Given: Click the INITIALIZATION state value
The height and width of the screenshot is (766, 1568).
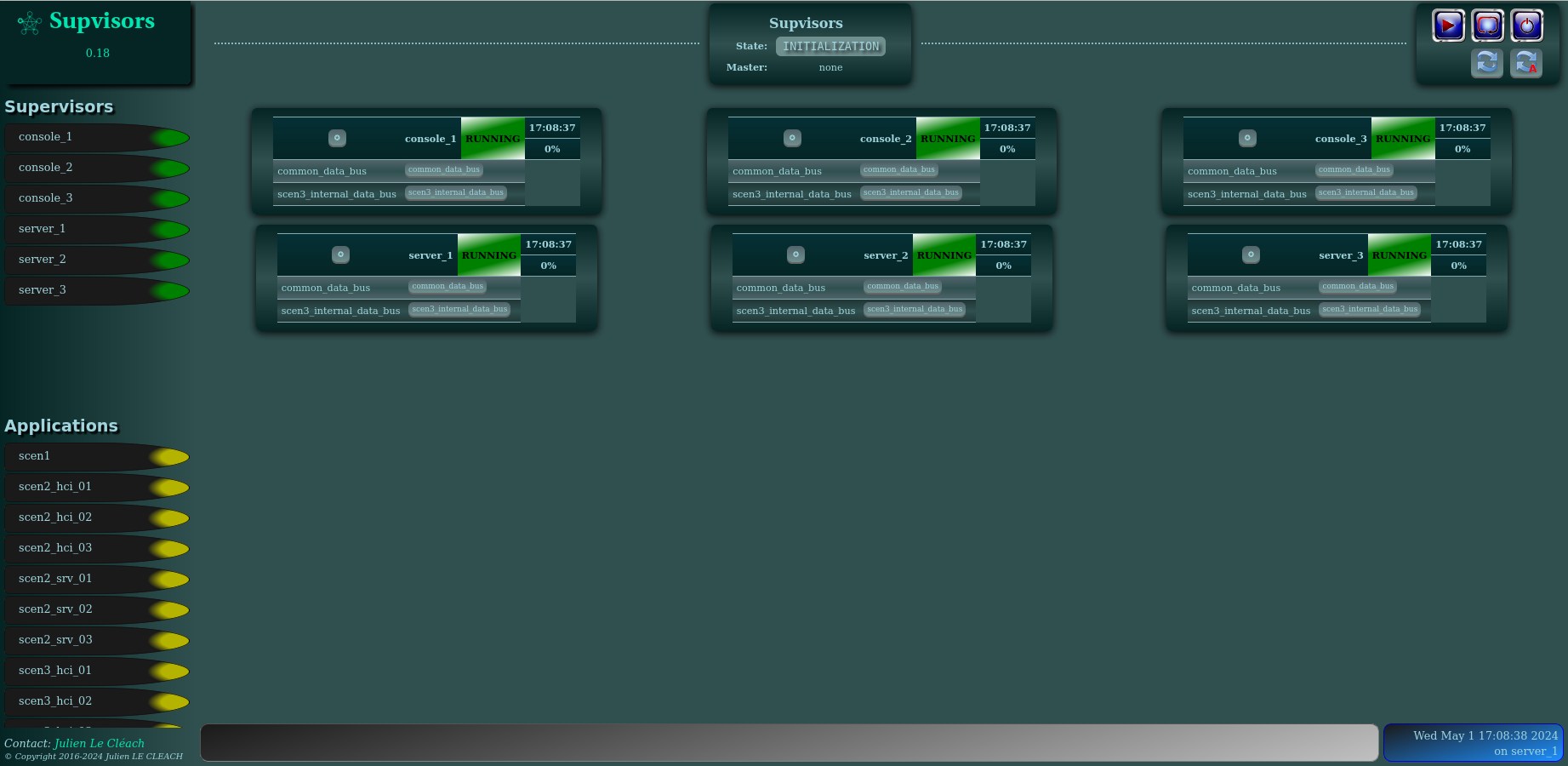Looking at the screenshot, I should [x=830, y=47].
